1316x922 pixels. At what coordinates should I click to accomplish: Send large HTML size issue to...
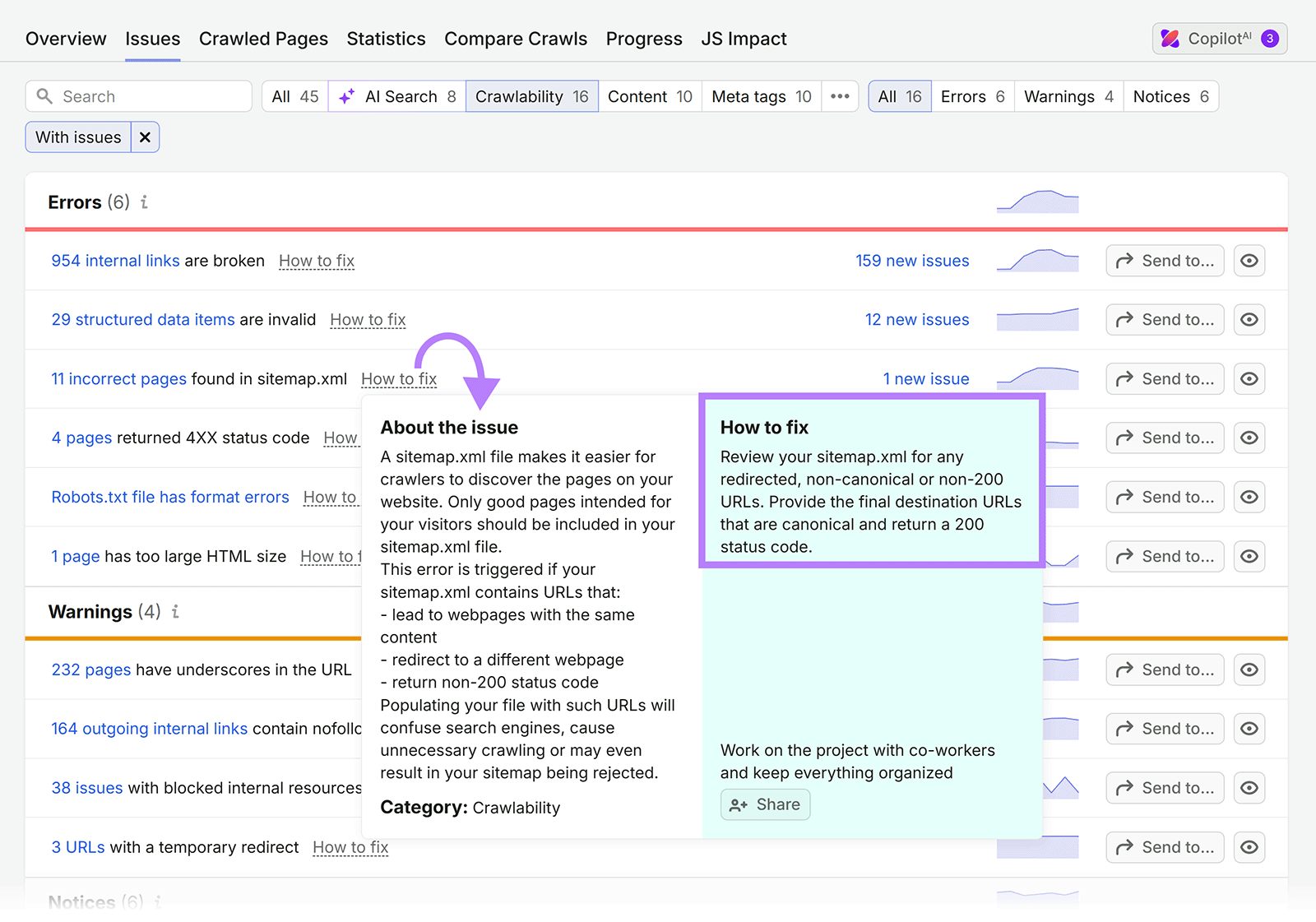(x=1165, y=557)
